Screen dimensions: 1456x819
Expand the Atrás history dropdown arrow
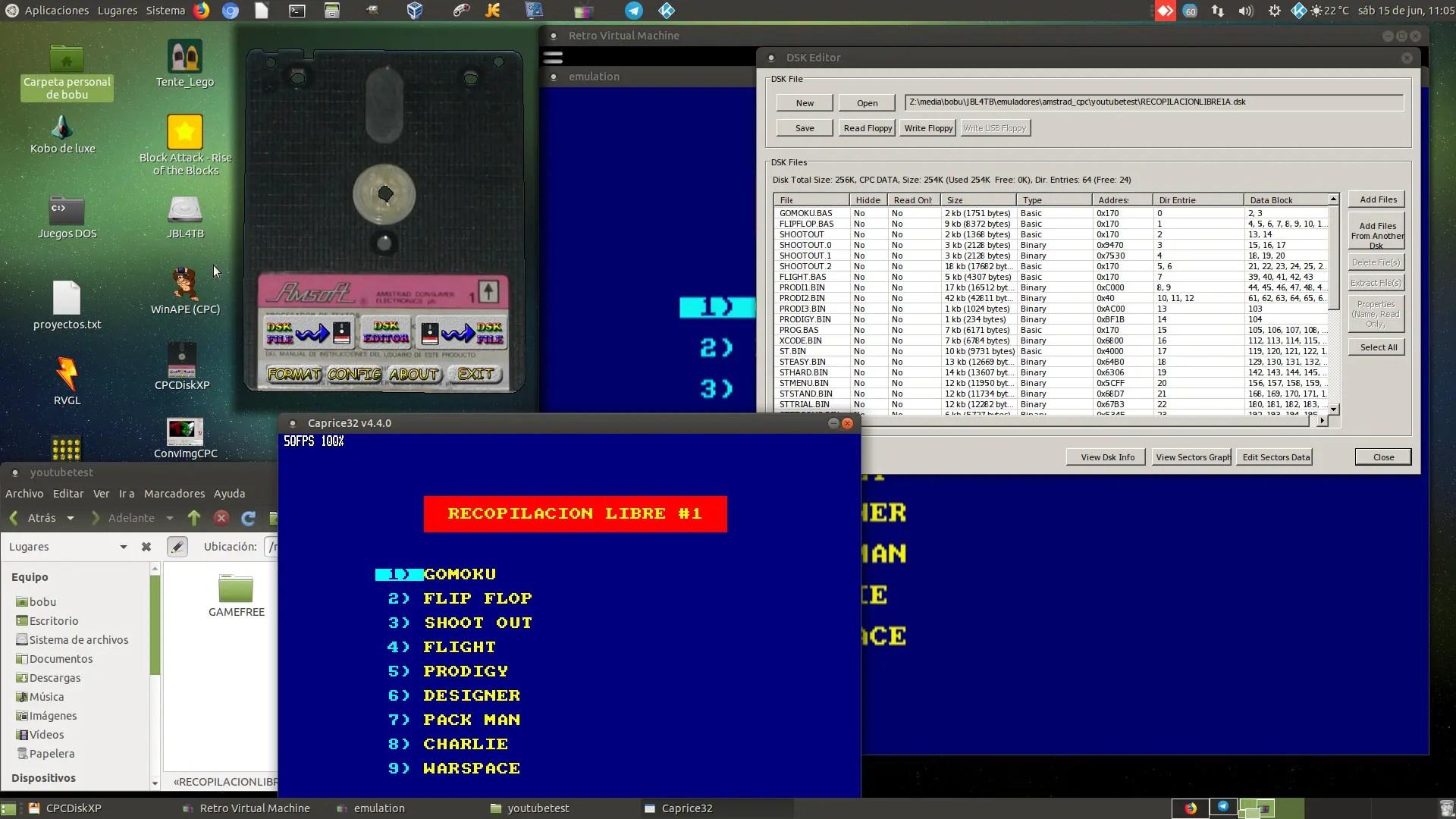pyautogui.click(x=71, y=519)
